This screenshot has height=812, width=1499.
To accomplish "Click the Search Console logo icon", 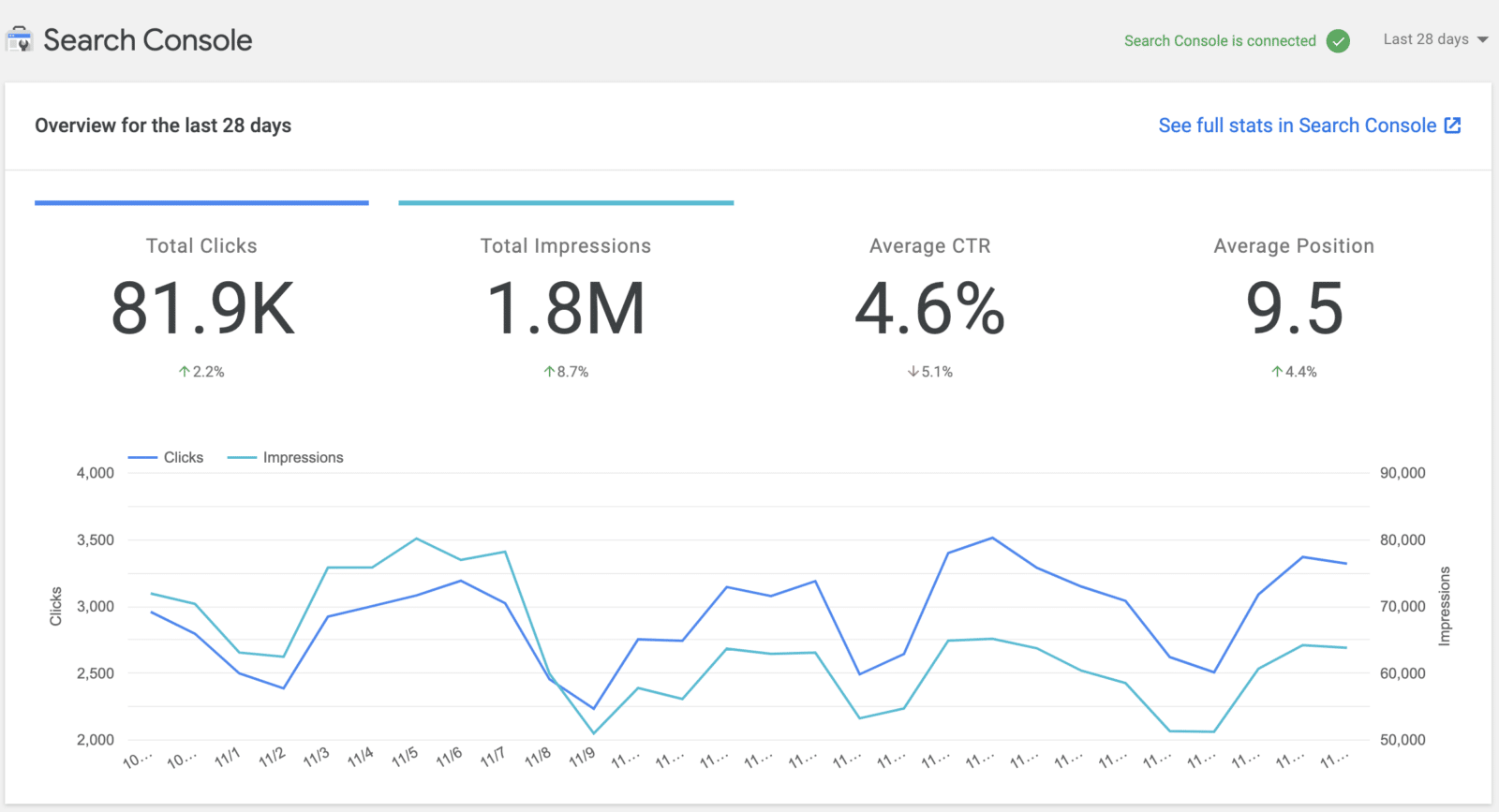I will pyautogui.click(x=19, y=40).
